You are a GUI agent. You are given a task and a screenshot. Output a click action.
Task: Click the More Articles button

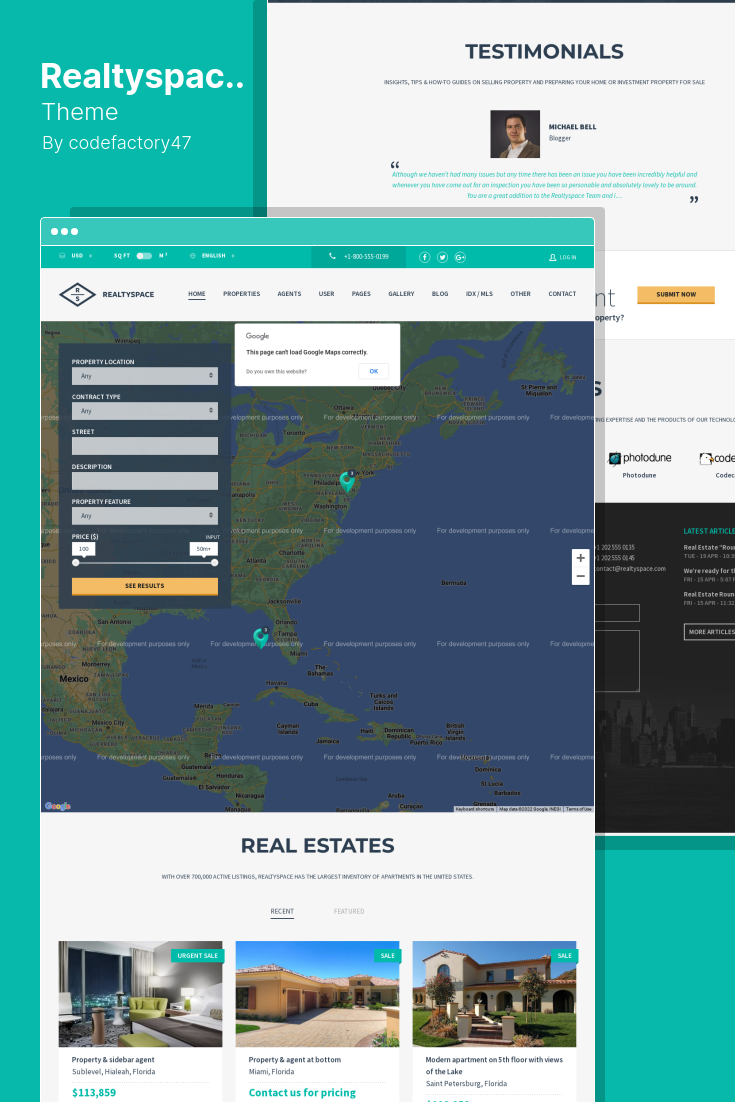pos(710,632)
